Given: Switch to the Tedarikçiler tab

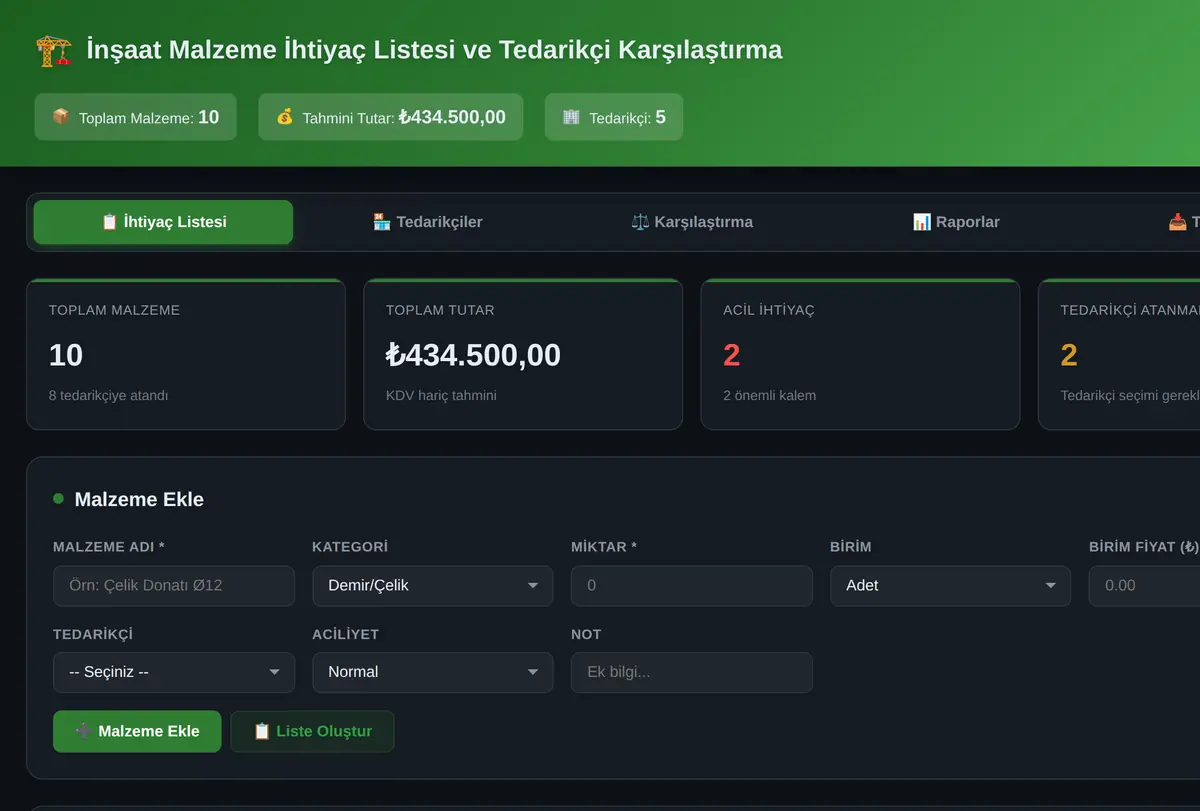Looking at the screenshot, I should (427, 222).
